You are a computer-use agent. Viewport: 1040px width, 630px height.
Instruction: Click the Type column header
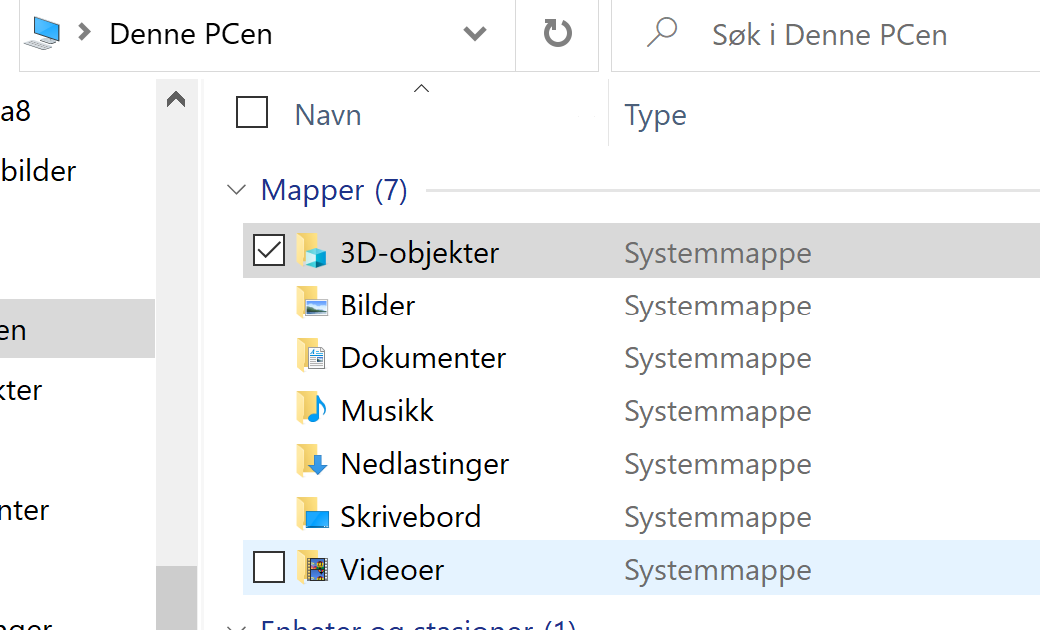click(x=655, y=113)
